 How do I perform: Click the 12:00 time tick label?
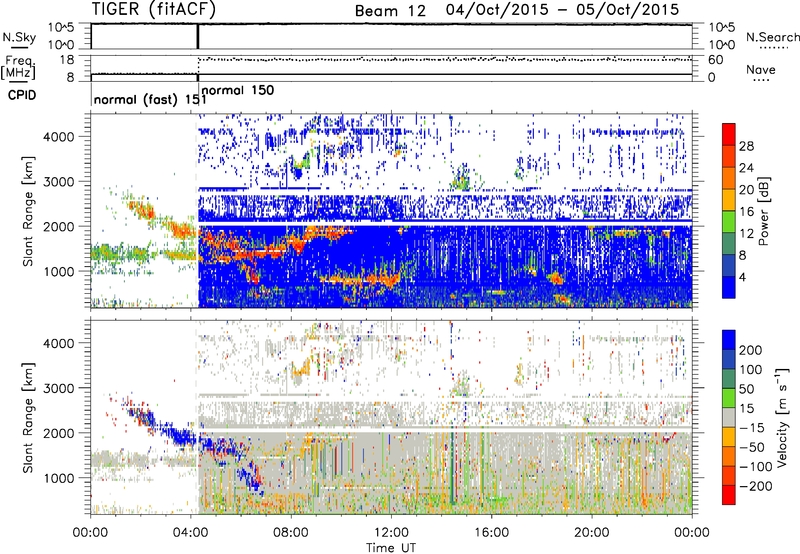click(391, 533)
